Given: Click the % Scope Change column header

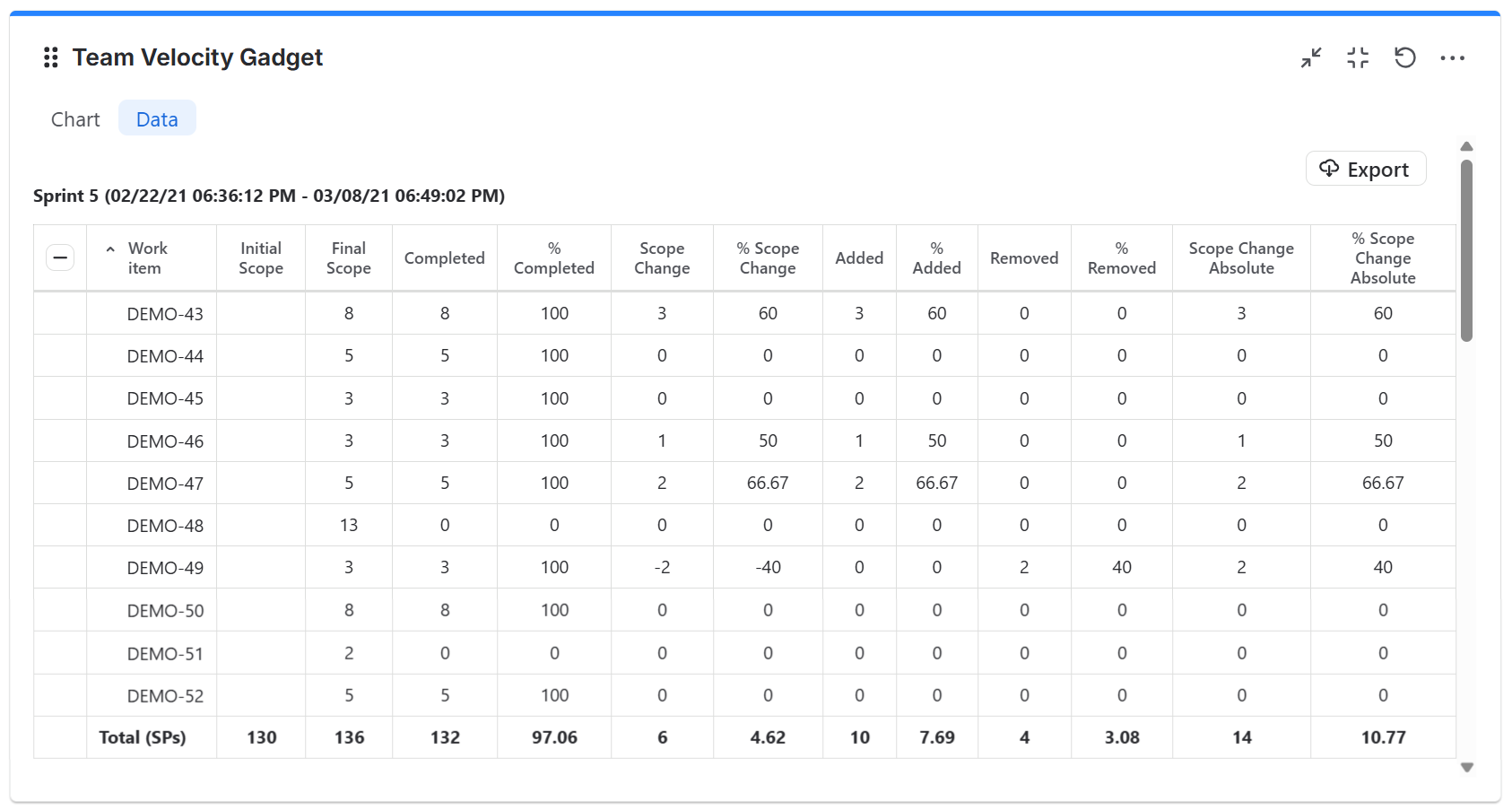Looking at the screenshot, I should (x=768, y=258).
